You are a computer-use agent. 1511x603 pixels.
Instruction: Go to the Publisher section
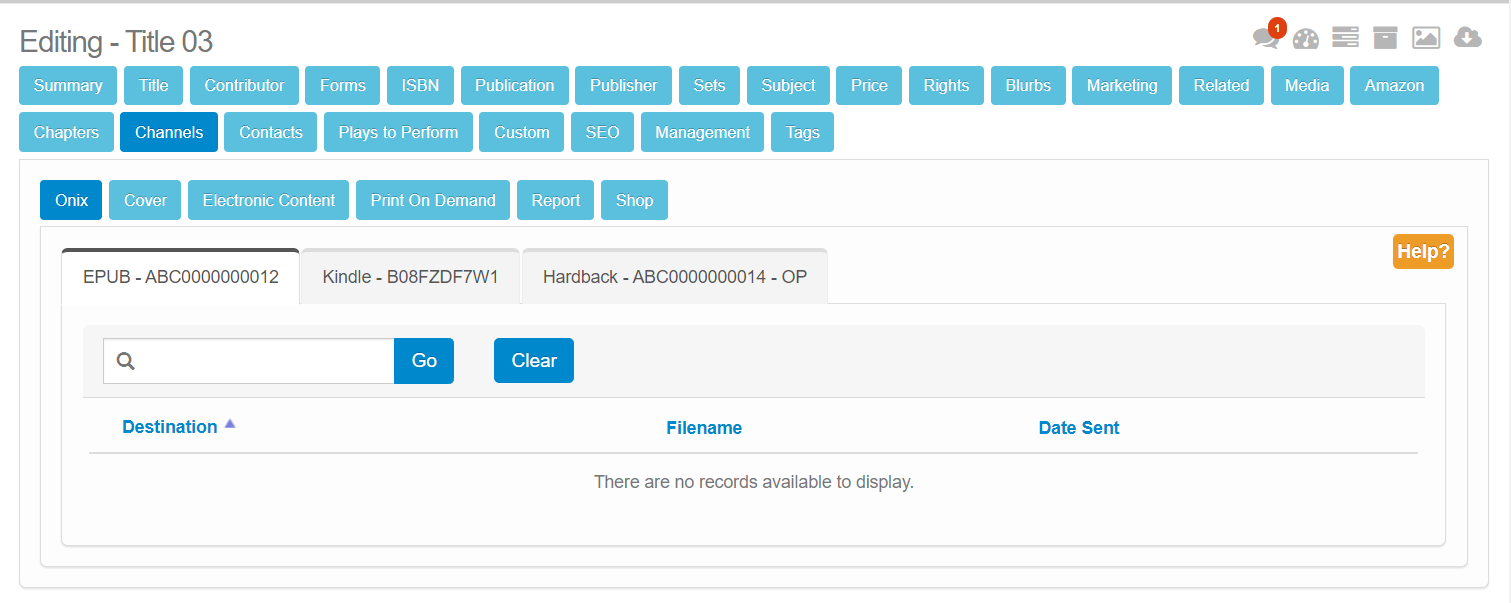tap(624, 85)
